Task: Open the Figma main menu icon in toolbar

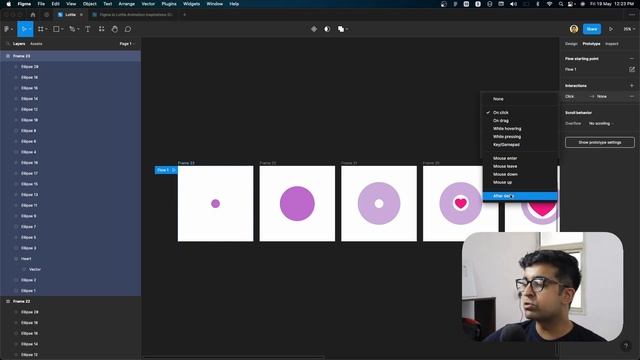Action: tap(7, 29)
